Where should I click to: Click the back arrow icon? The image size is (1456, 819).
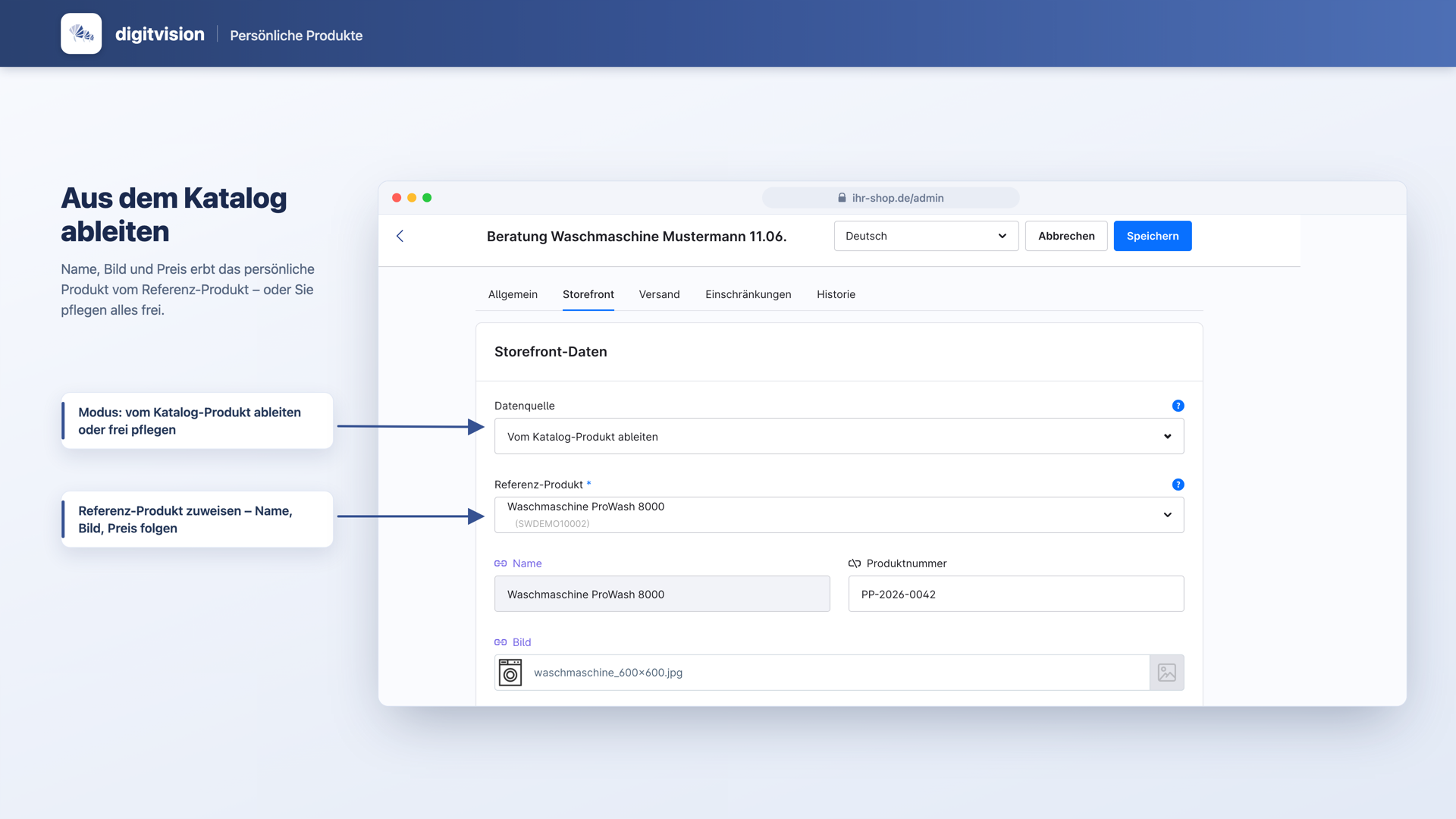pyautogui.click(x=400, y=236)
